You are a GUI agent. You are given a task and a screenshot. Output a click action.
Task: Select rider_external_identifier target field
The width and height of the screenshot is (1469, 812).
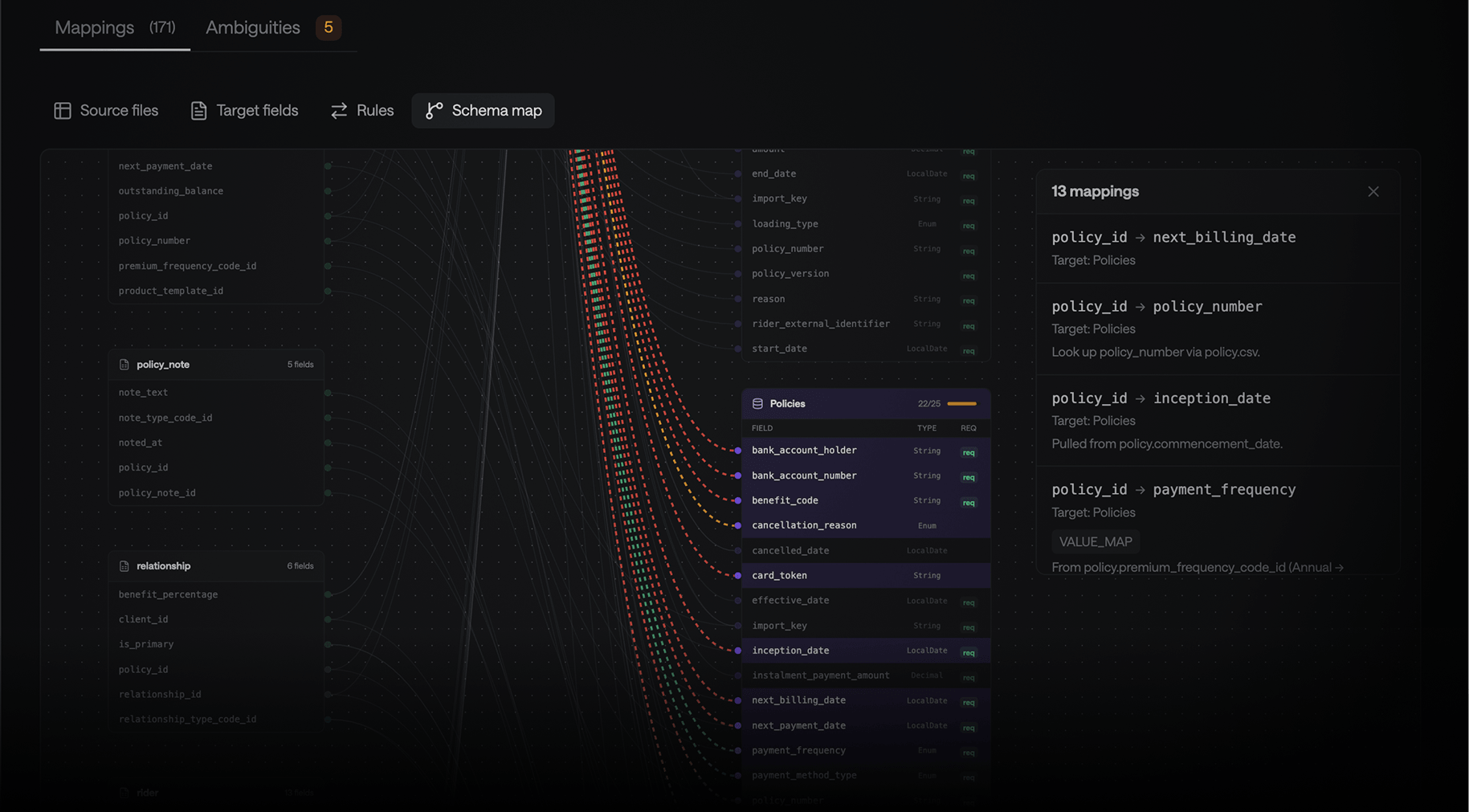866,324
